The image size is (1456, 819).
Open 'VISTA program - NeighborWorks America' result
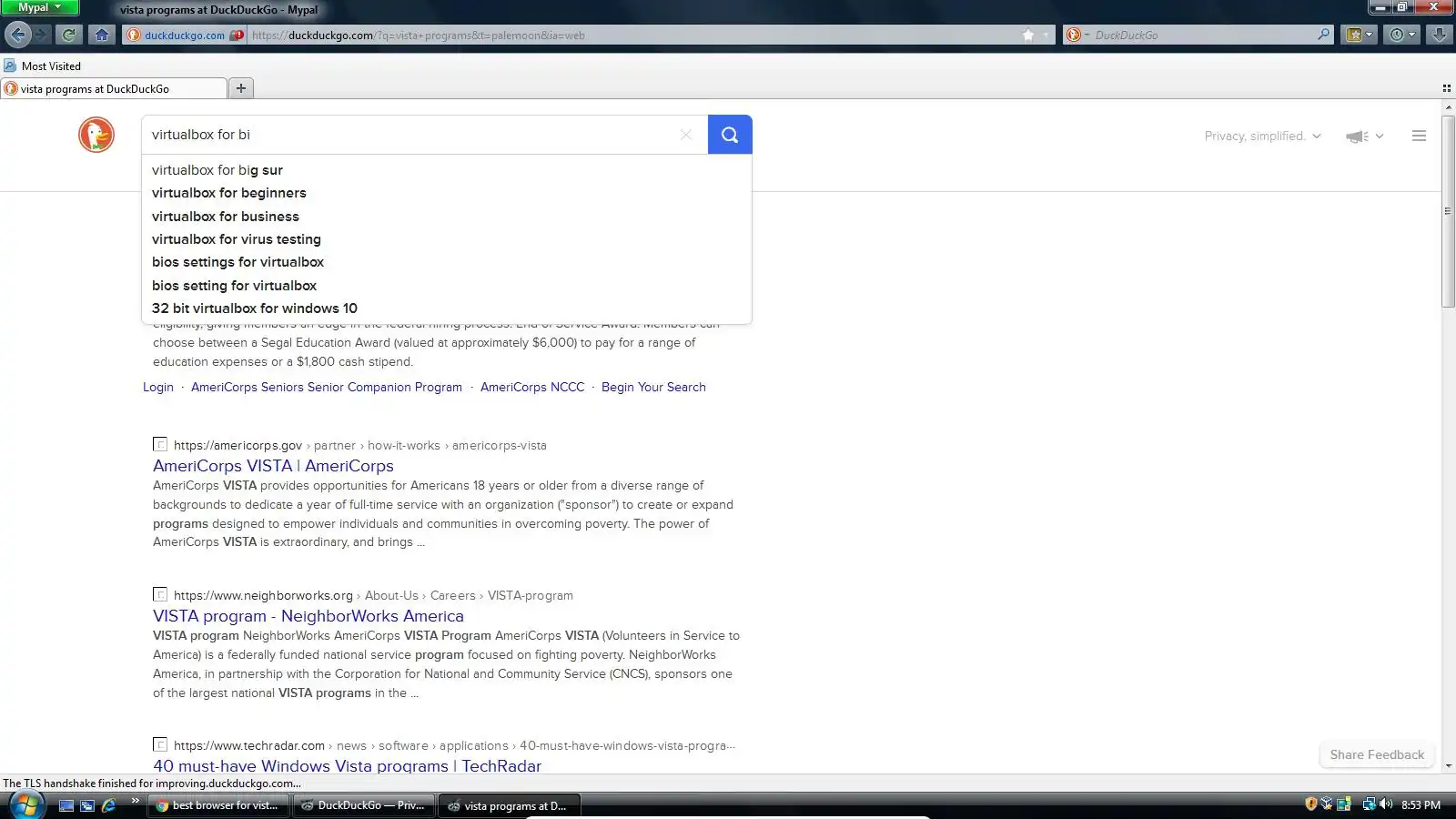pos(308,616)
